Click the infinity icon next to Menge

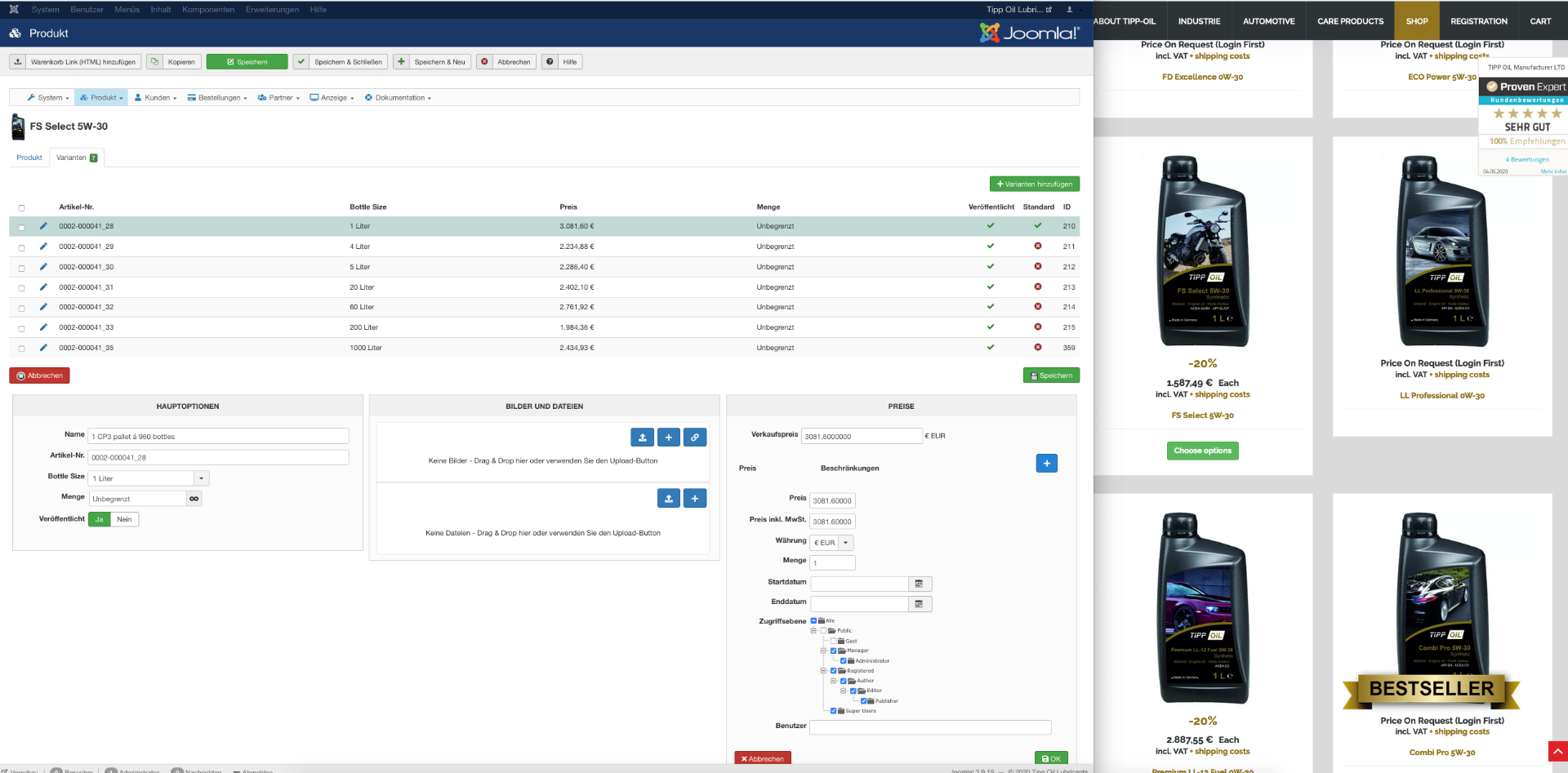coord(194,499)
